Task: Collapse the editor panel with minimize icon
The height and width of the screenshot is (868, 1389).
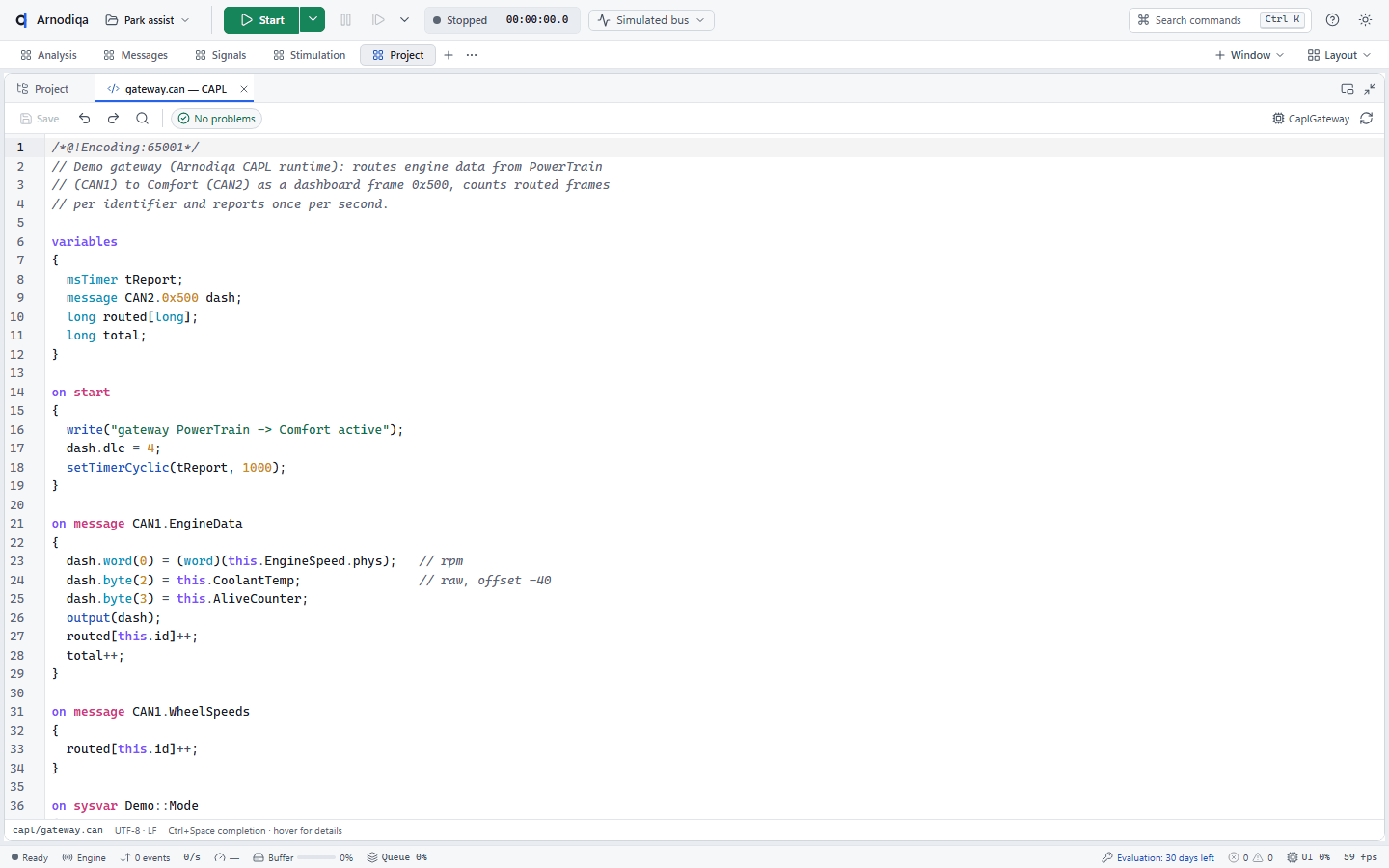Action: 1370,89
